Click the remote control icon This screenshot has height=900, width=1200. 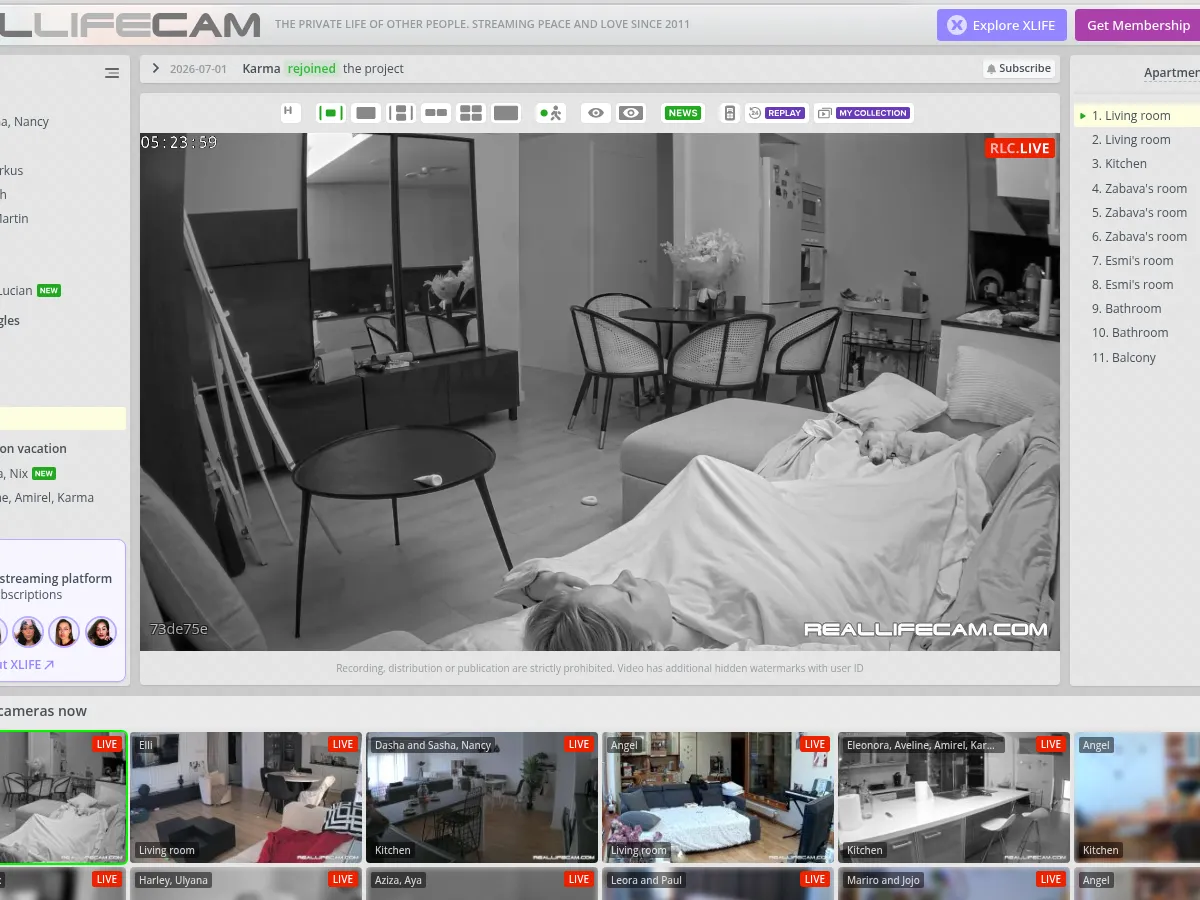coord(730,113)
